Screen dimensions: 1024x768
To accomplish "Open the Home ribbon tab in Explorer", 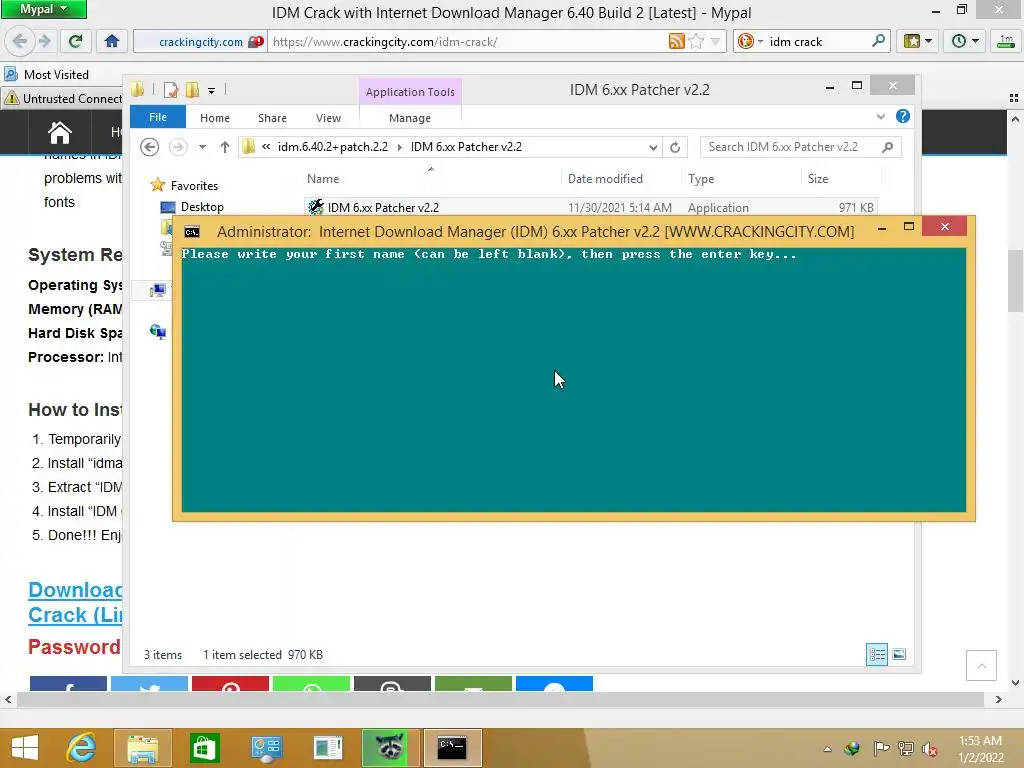I will coord(215,118).
